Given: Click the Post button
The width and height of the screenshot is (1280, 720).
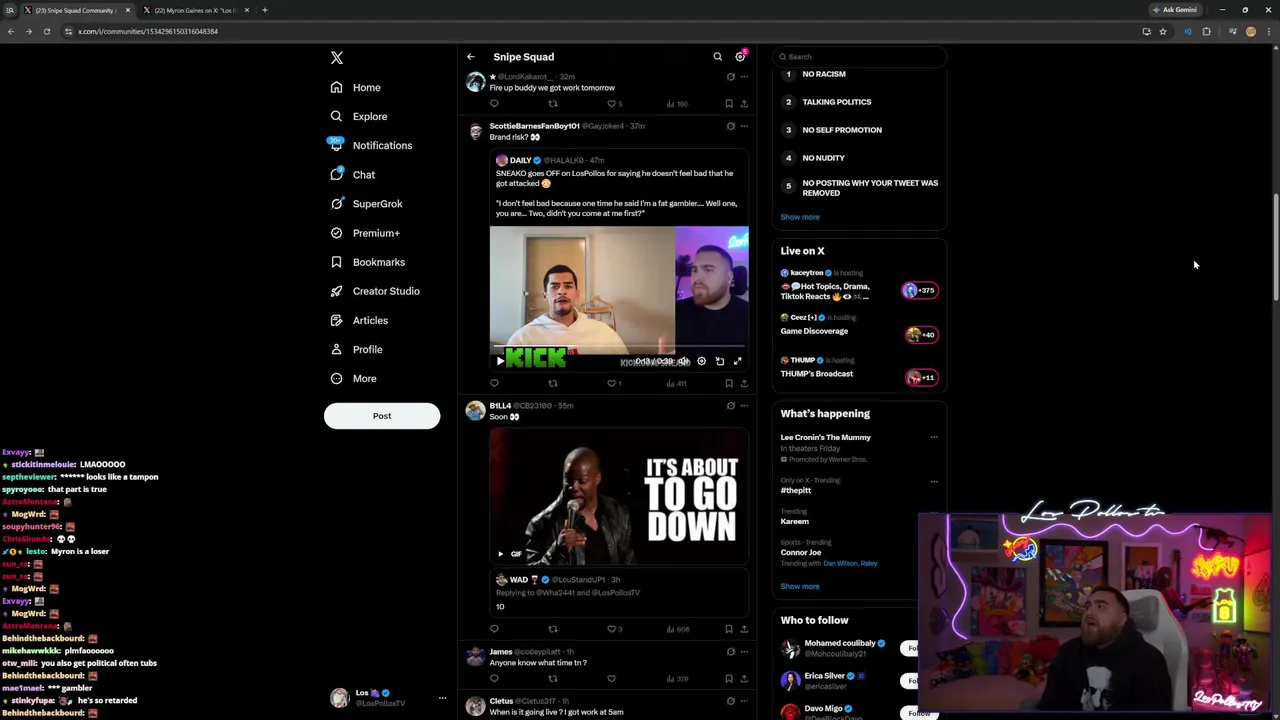Looking at the screenshot, I should tap(382, 416).
